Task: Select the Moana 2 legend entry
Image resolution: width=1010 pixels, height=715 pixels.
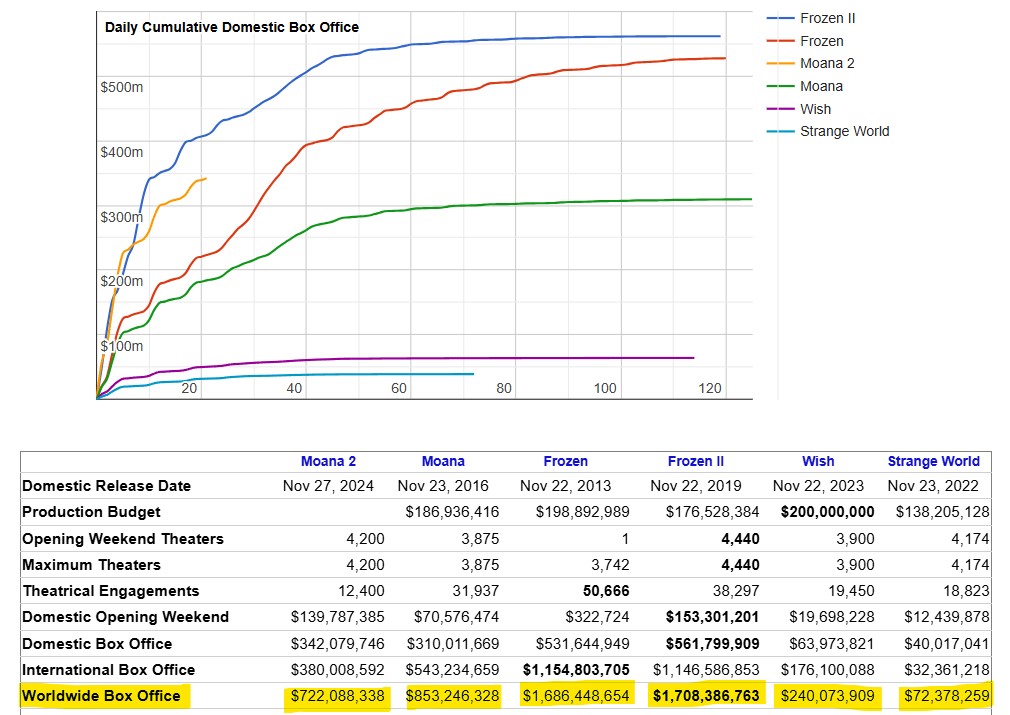Action: (827, 63)
